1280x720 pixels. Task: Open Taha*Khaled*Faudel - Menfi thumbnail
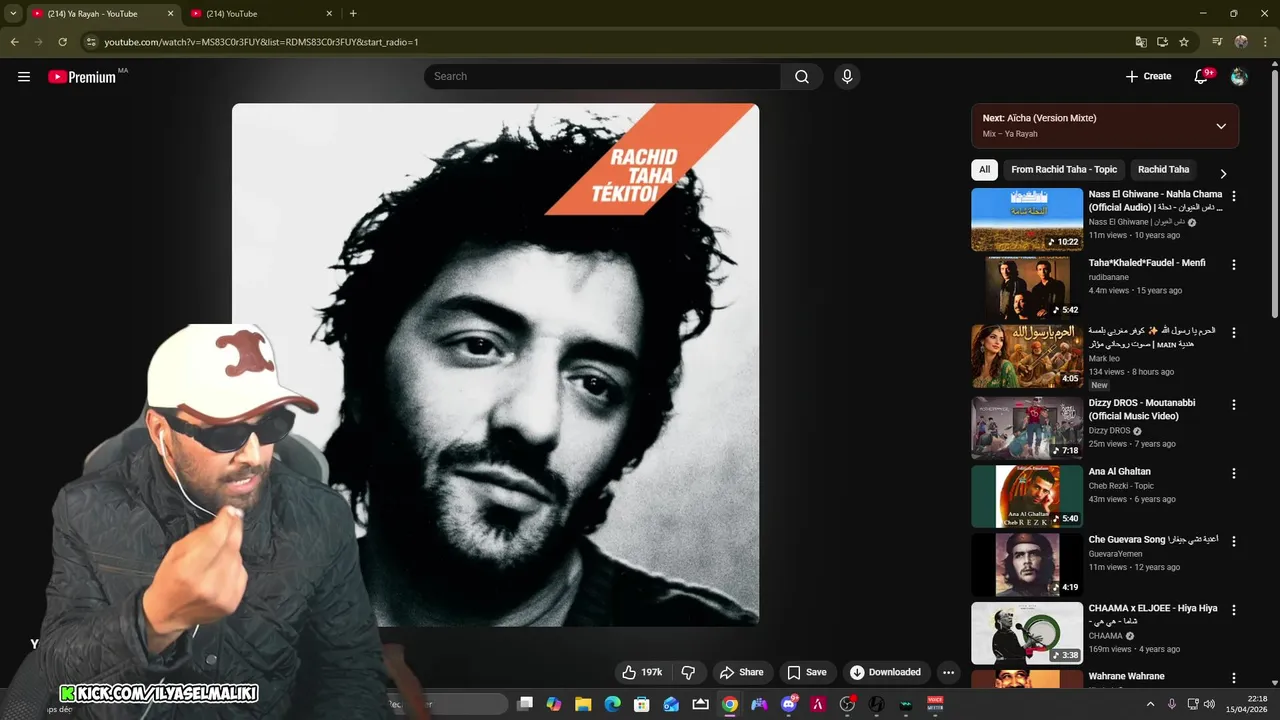click(1027, 288)
